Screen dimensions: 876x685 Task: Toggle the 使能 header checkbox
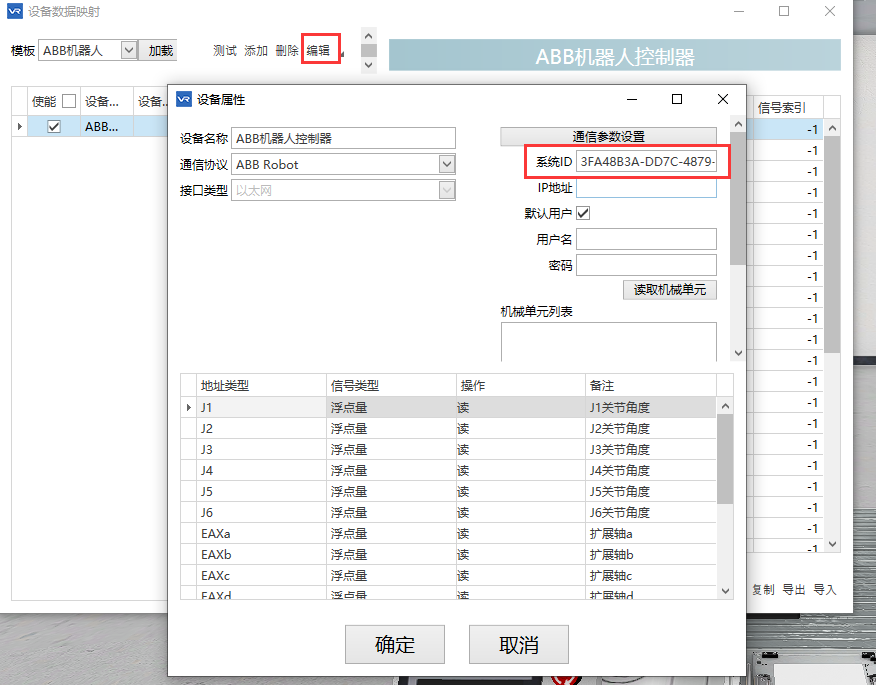(69, 101)
